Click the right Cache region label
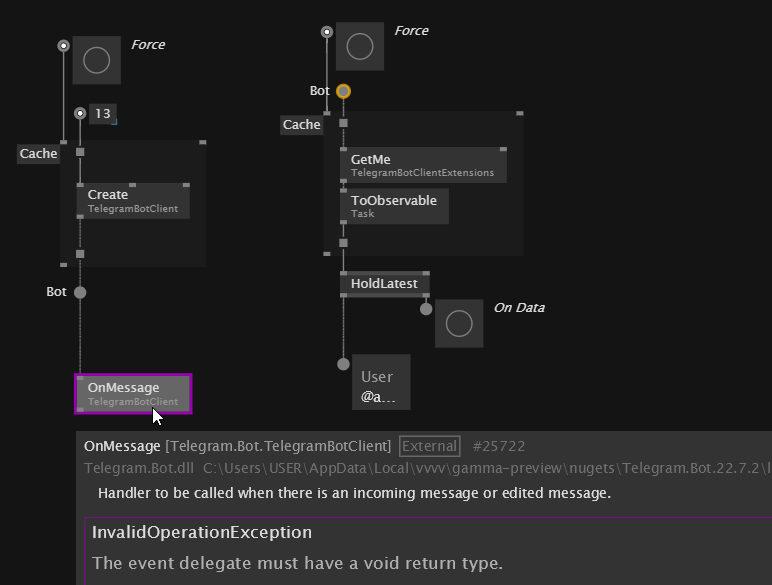The height and width of the screenshot is (585, 772). click(302, 125)
